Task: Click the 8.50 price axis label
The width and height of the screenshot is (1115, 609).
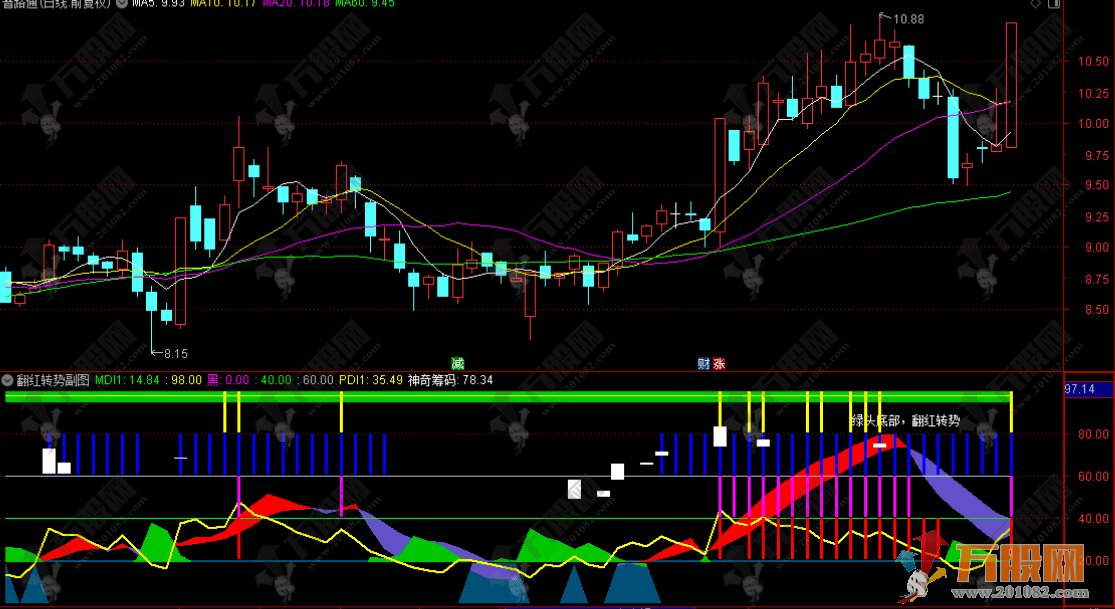Action: [1096, 309]
